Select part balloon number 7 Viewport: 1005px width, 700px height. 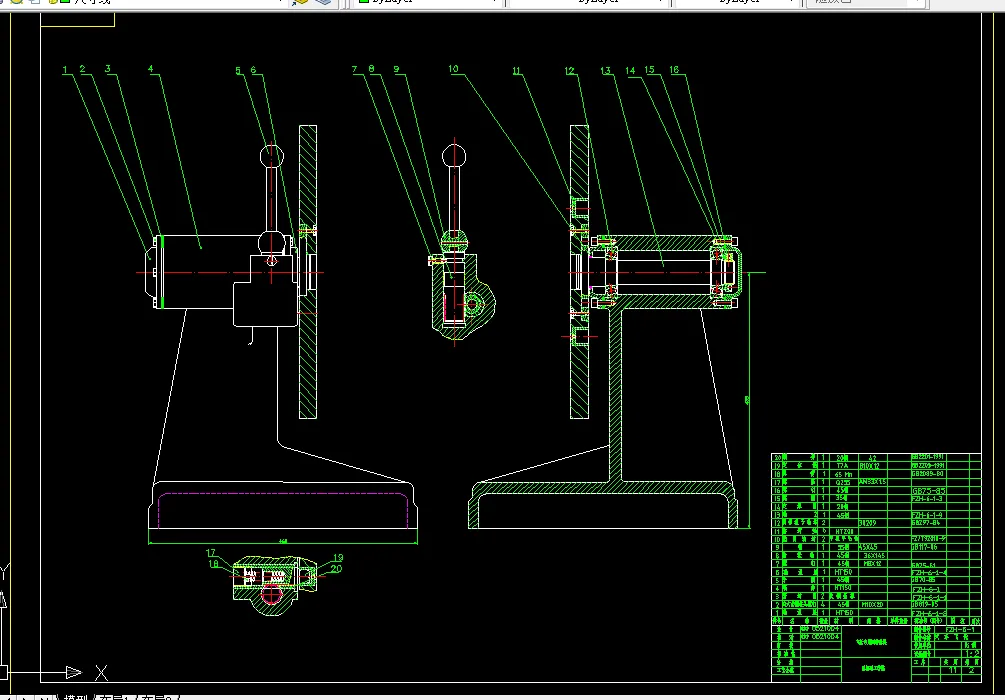click(x=355, y=69)
